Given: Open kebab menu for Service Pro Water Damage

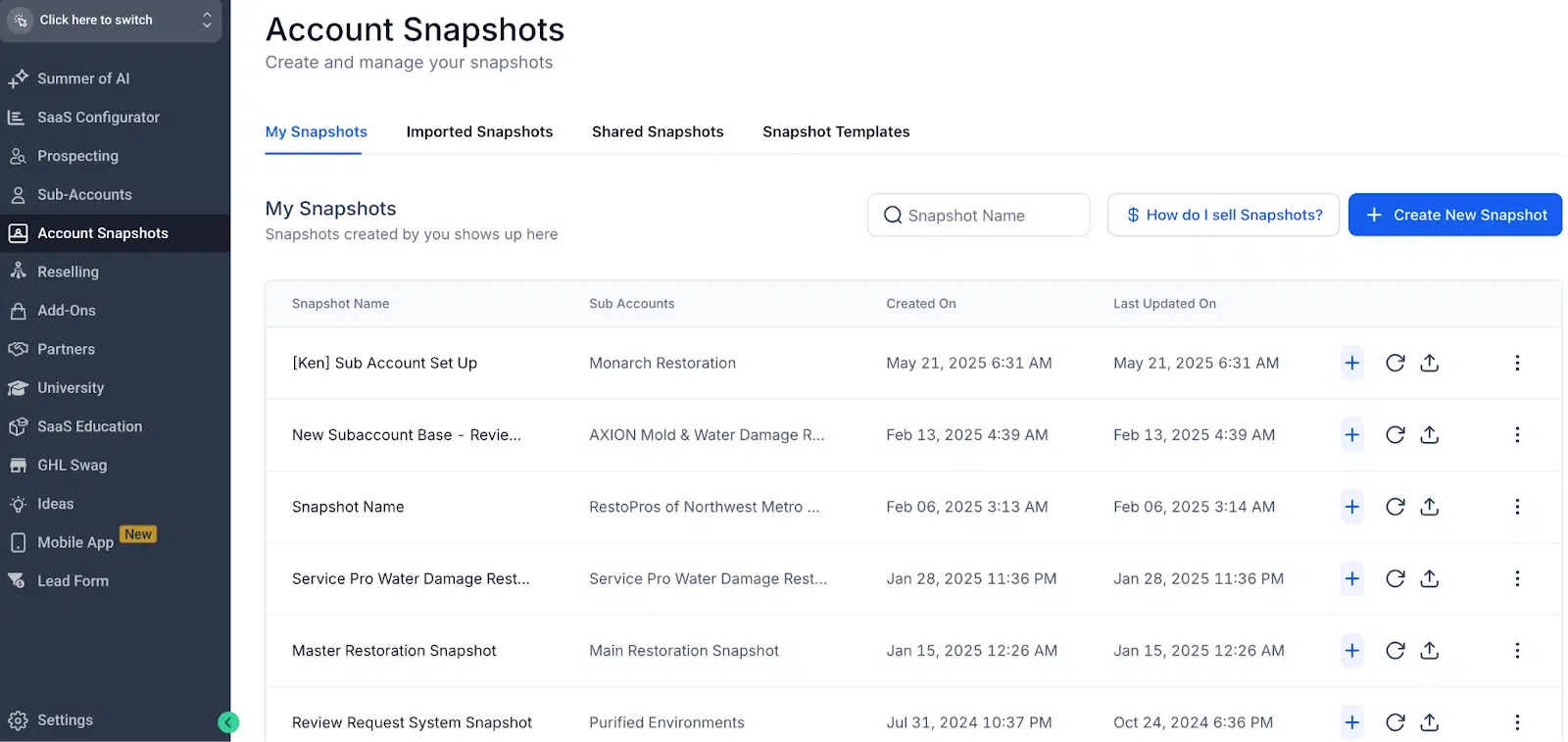Looking at the screenshot, I should [x=1516, y=579].
